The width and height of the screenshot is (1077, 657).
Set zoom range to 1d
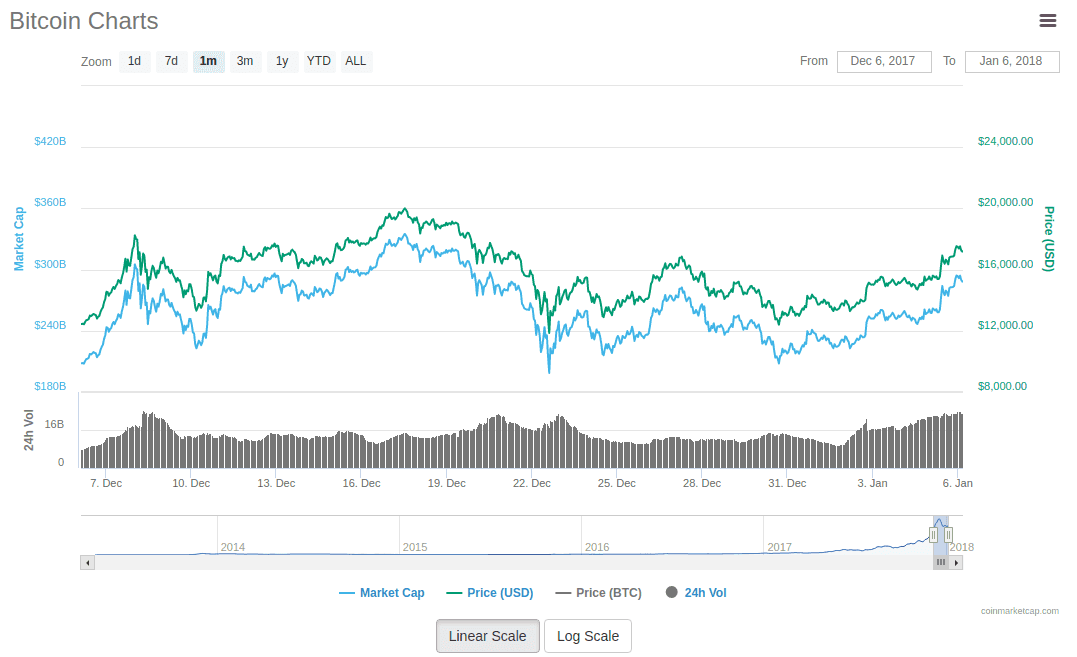134,62
